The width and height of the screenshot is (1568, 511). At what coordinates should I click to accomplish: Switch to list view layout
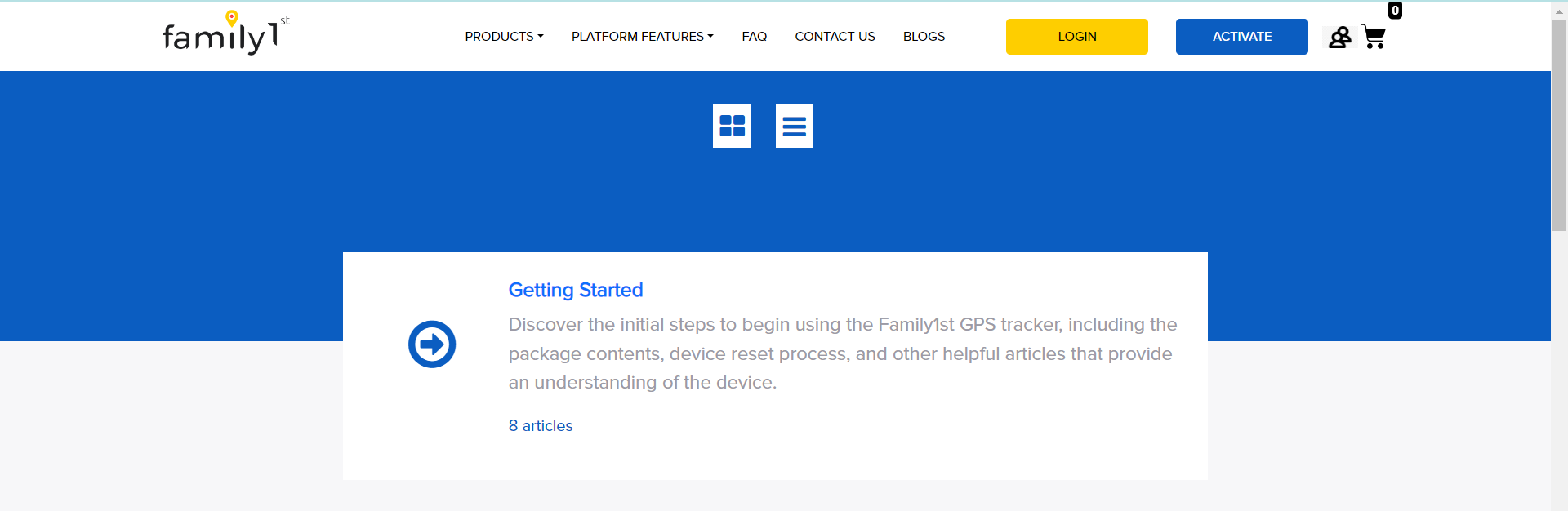coord(794,126)
